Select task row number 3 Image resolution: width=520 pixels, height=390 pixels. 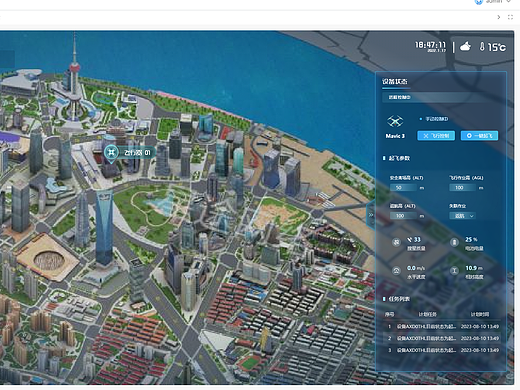[x=443, y=350]
